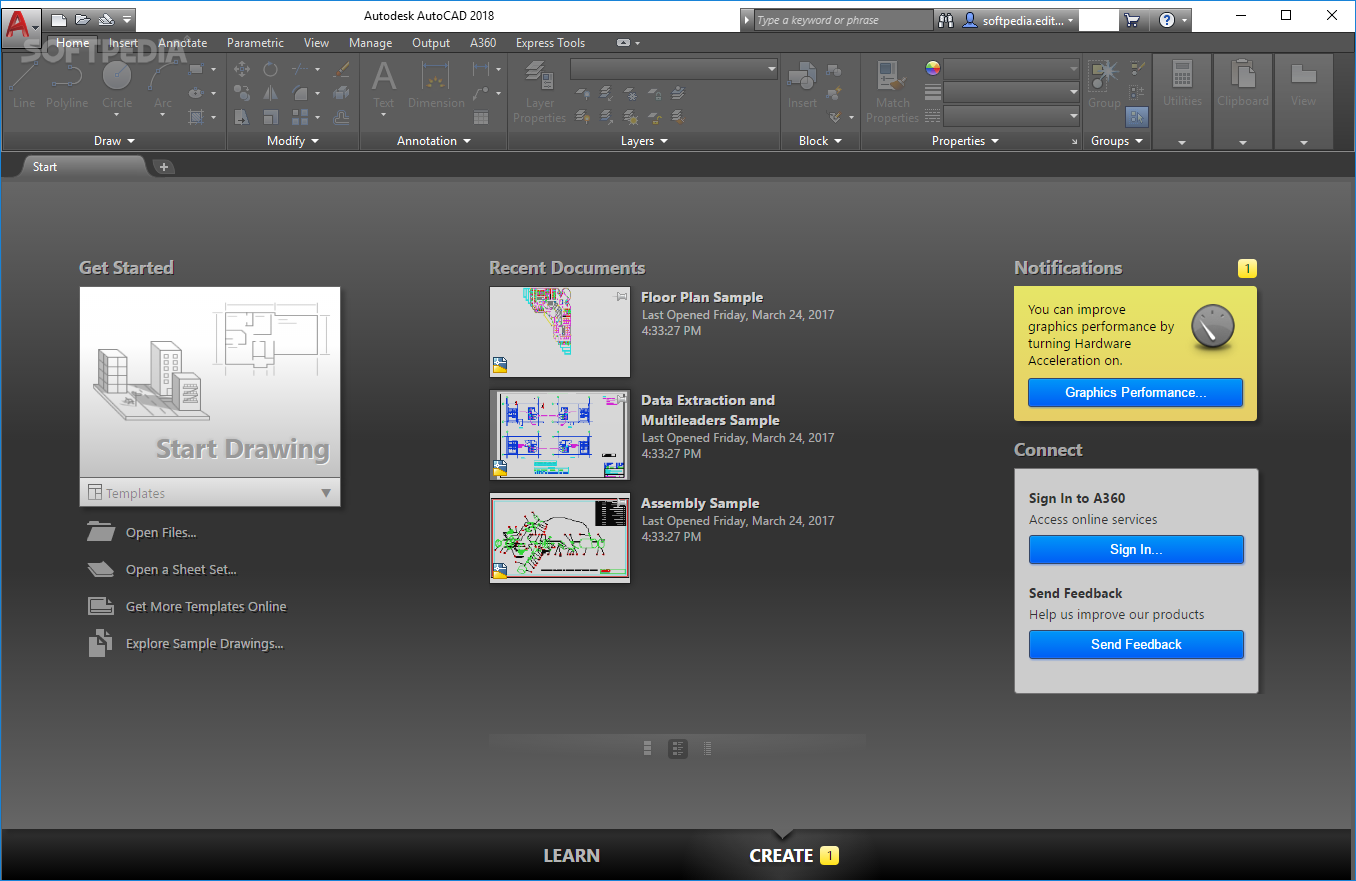This screenshot has height=881, width=1356.
Task: Click the Offset tool icon
Action: pos(342,117)
